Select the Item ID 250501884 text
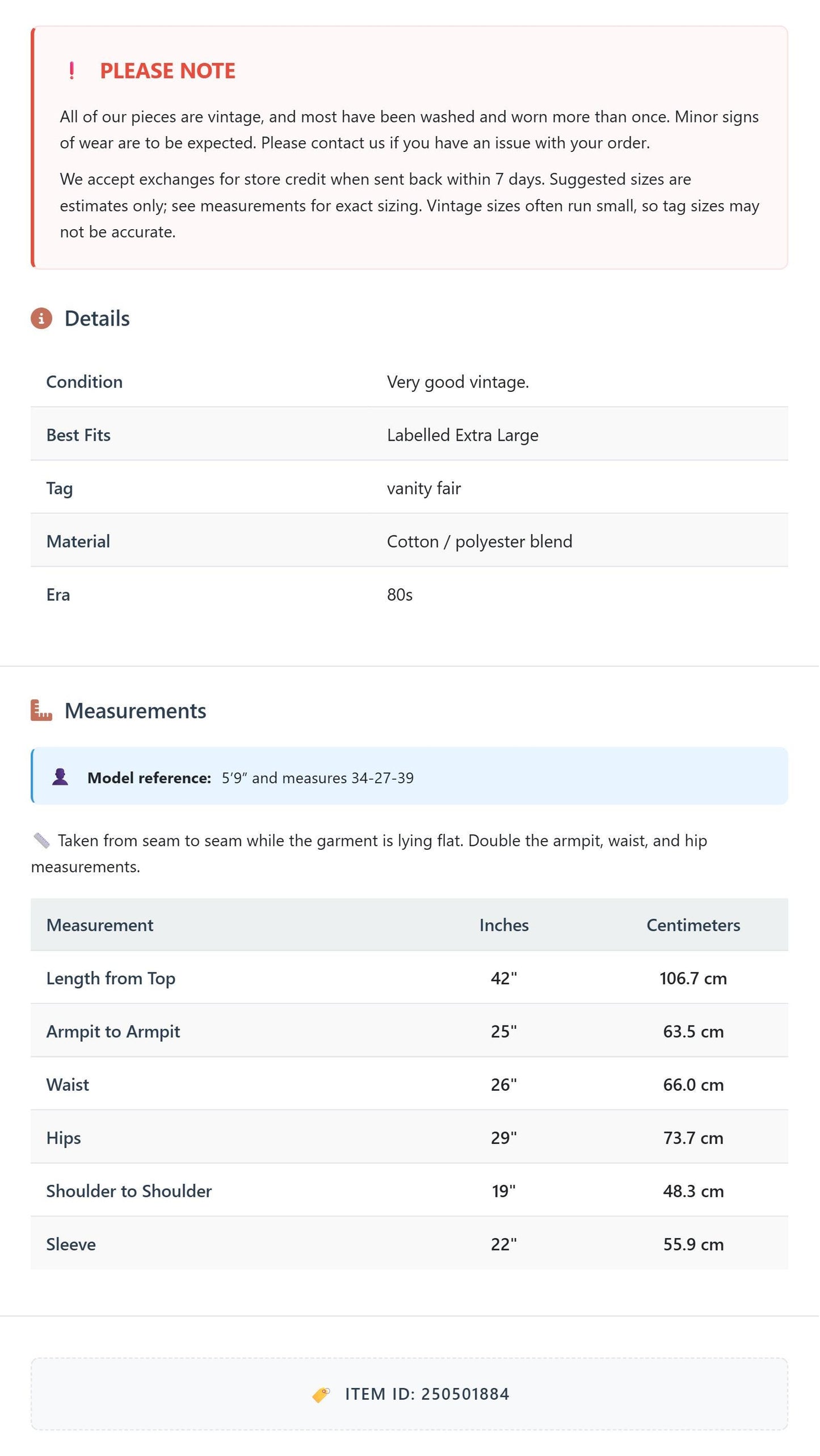Screen dimensions: 820x1456 pyautogui.click(x=427, y=1394)
